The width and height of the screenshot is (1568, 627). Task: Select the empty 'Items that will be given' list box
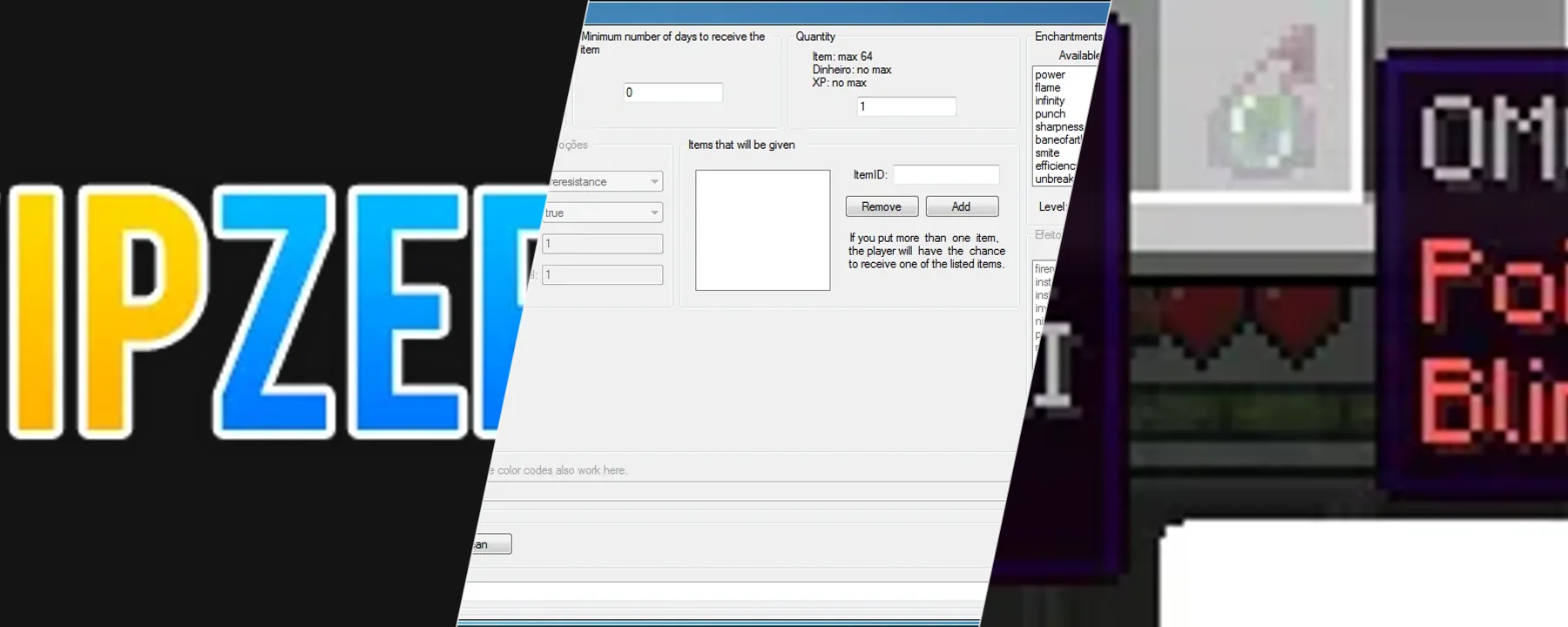point(762,230)
